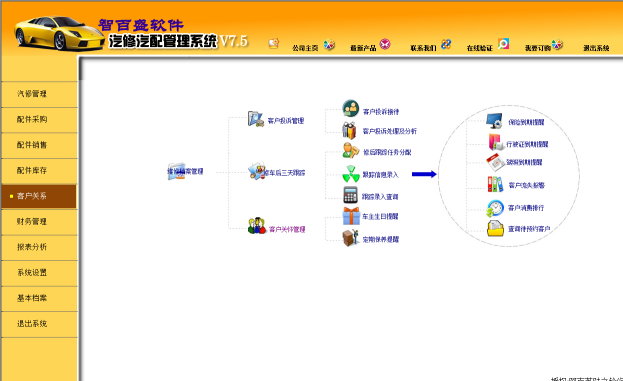Viewport: 623px width, 381px height.
Task: Select the highlighted 客户关系 sidebar item
Action: pos(39,196)
